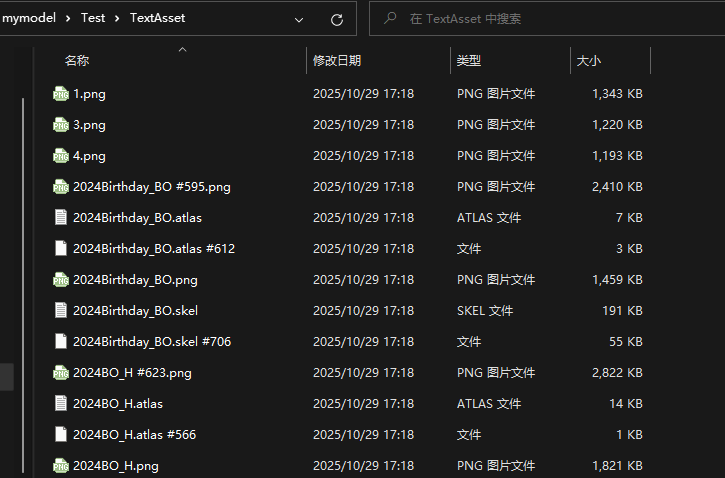The image size is (725, 478).
Task: Open the address bar history dropdown
Action: (299, 19)
